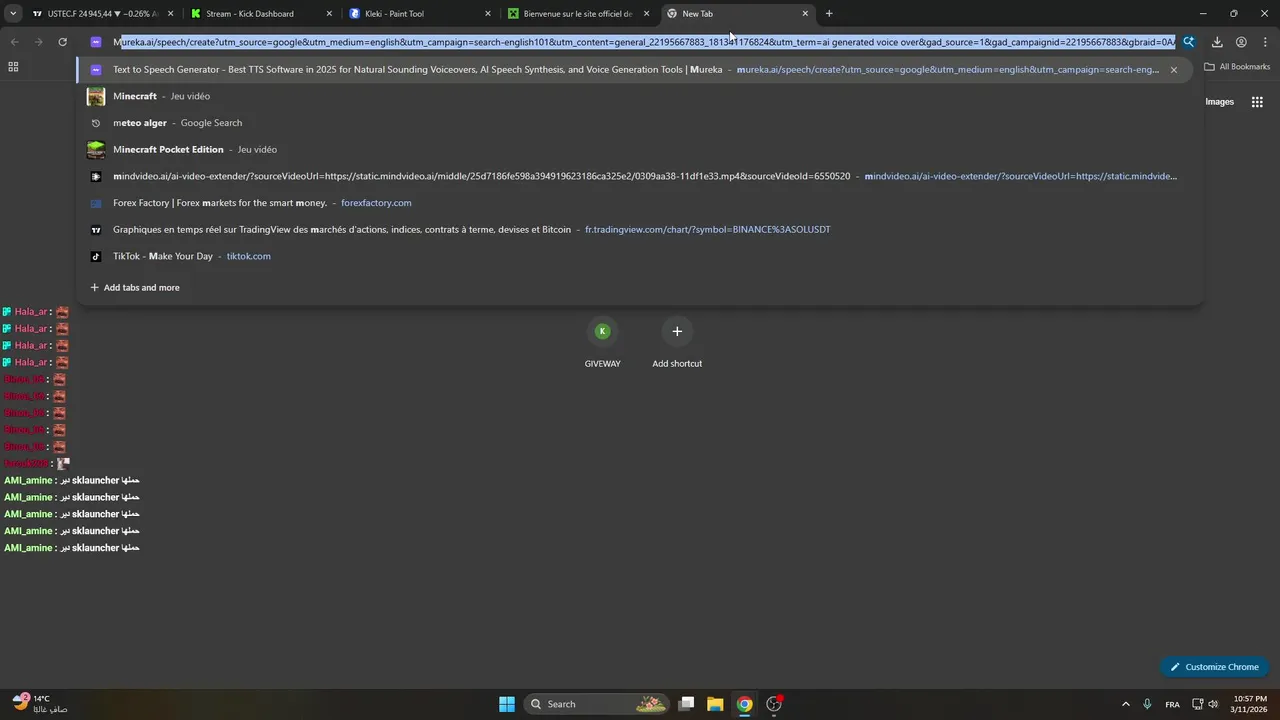This screenshot has height=720, width=1280.
Task: Switch to Stream - Kick Dashboard tab
Action: click(261, 14)
